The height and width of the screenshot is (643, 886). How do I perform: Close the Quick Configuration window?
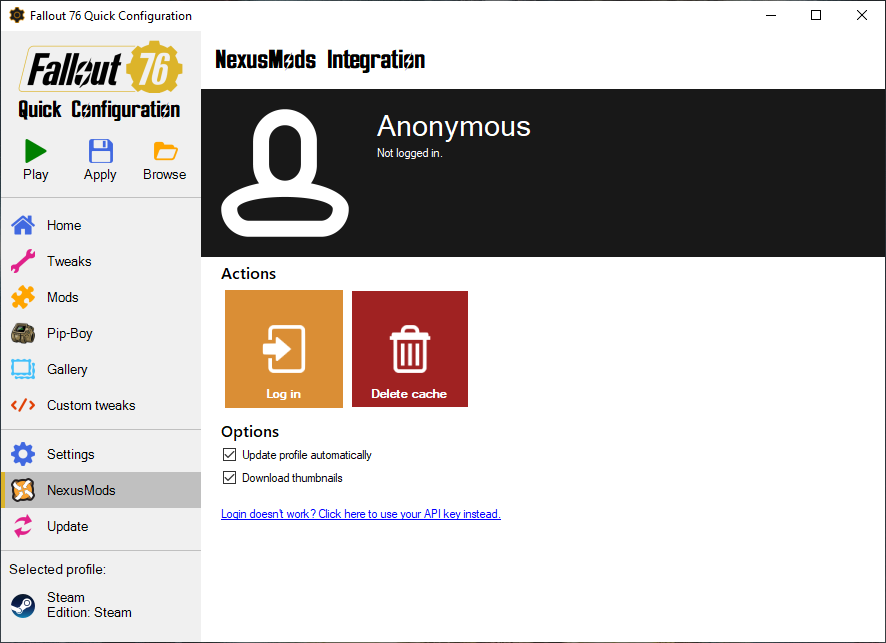pyautogui.click(x=862, y=15)
